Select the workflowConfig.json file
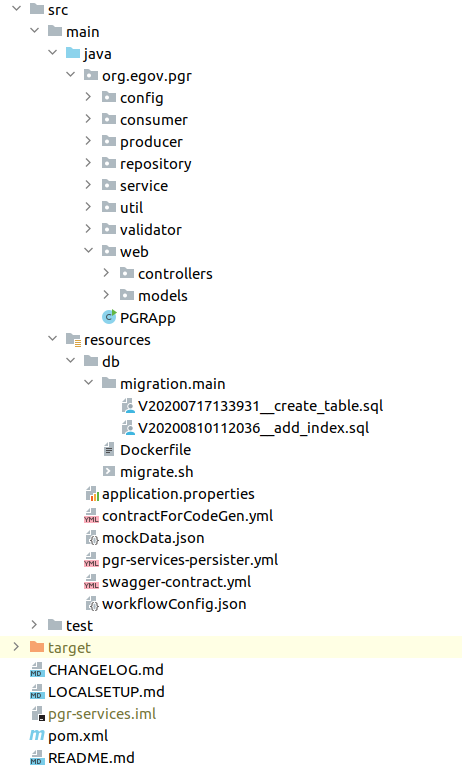This screenshot has width=462, height=772. (166, 604)
